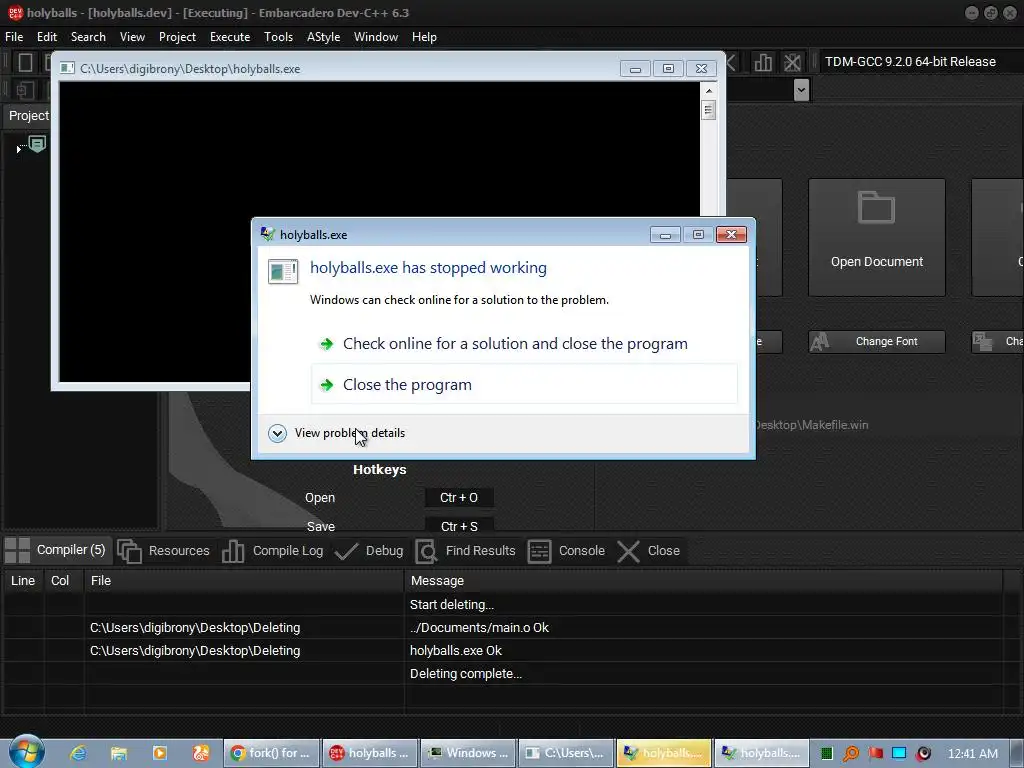Click the Dev-C++ logo in title bar
This screenshot has height=768, width=1024.
click(x=16, y=12)
